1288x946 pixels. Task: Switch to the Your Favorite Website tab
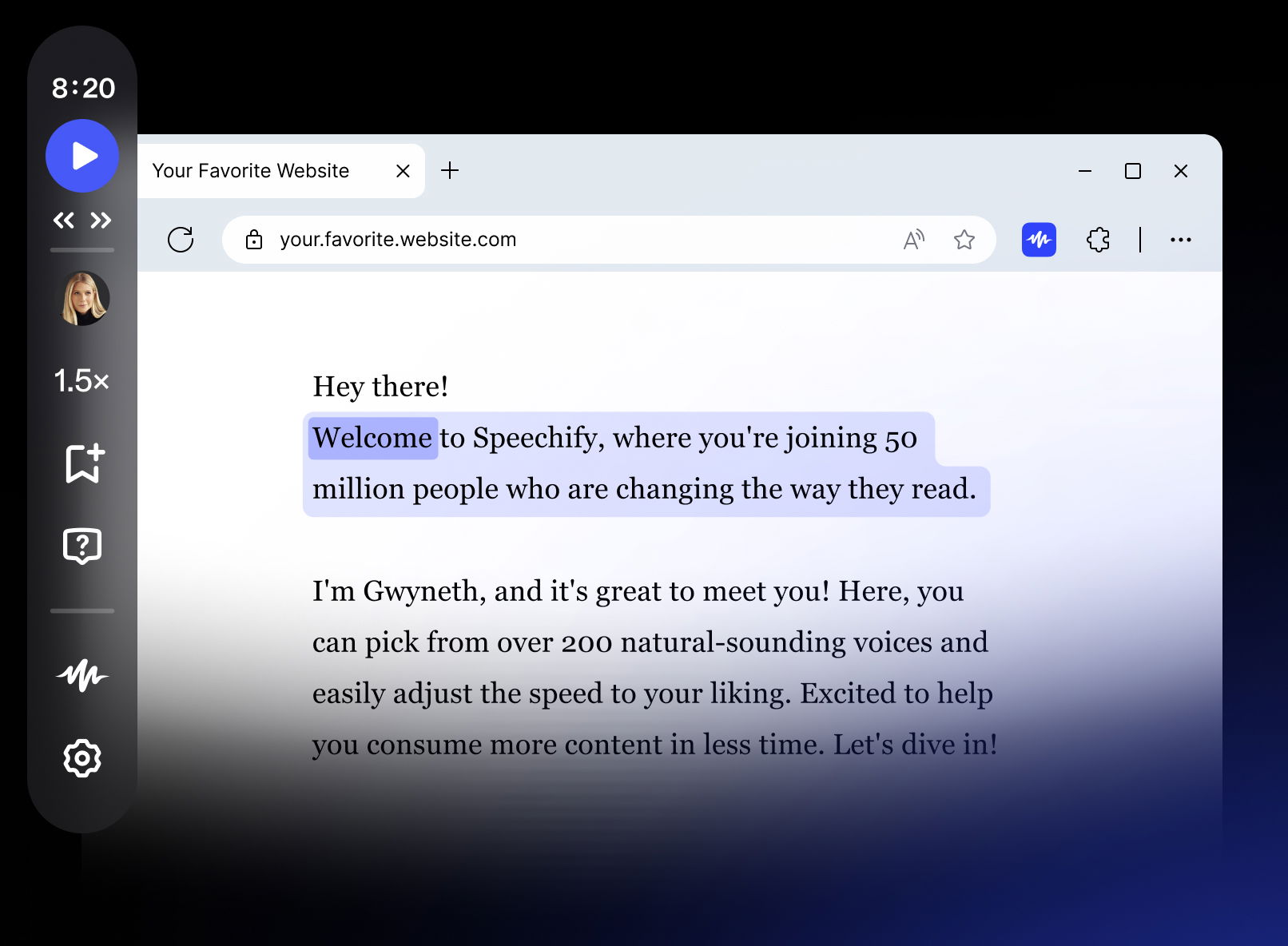tap(250, 170)
